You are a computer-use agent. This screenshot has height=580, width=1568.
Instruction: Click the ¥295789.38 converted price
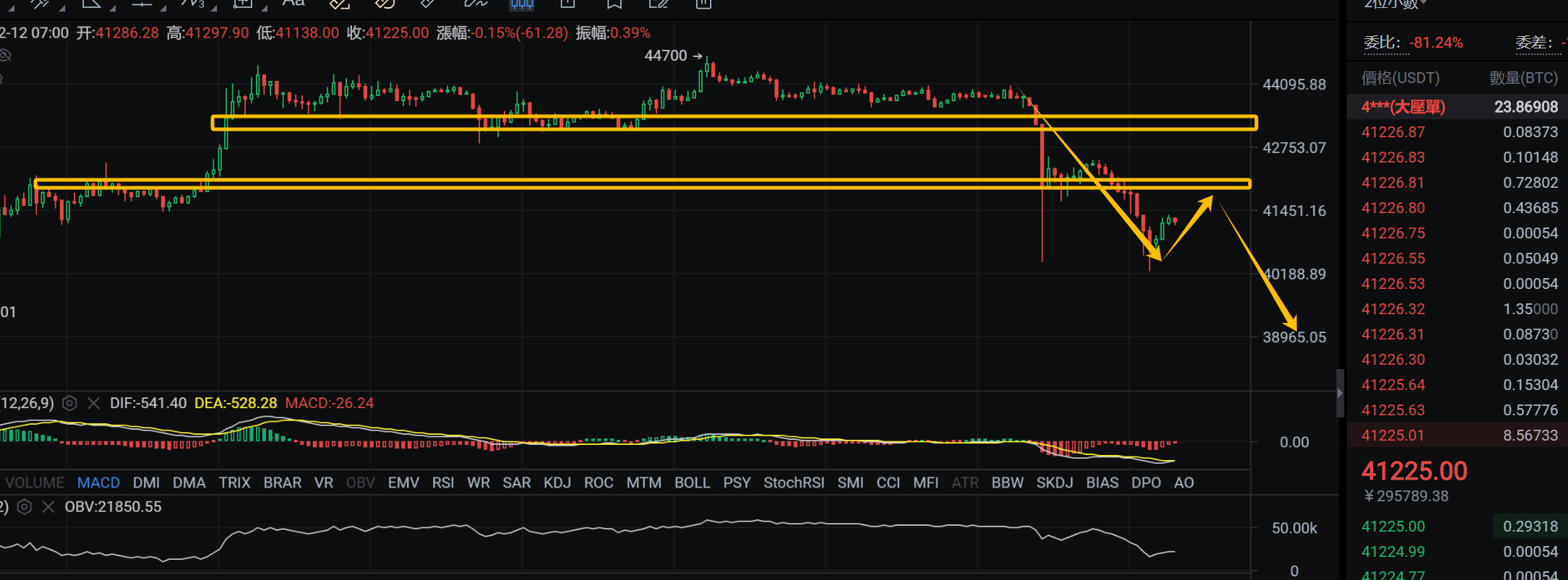[1406, 496]
